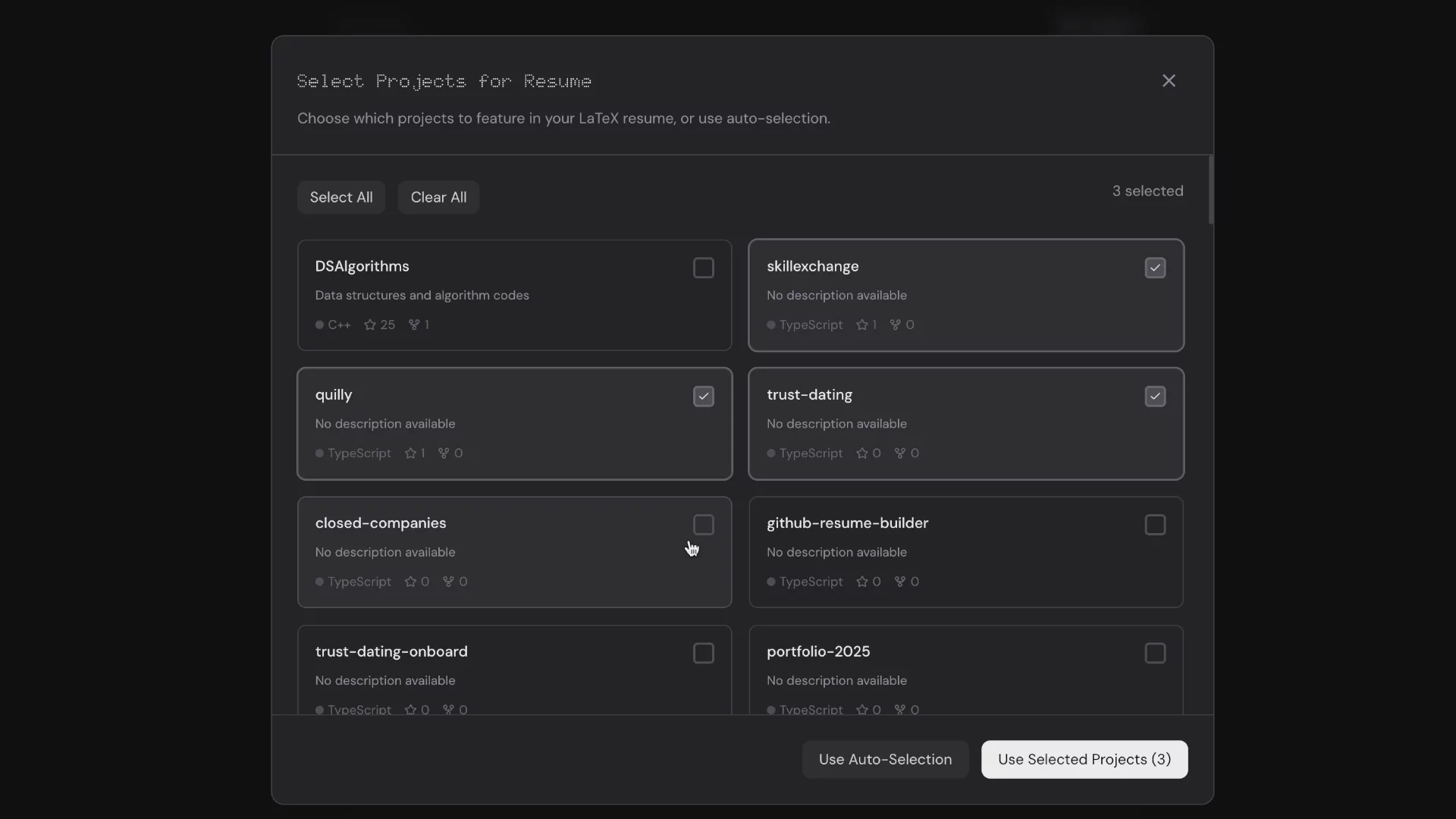Deselect the quilly project checkbox
Image resolution: width=1456 pixels, height=819 pixels.
704,396
